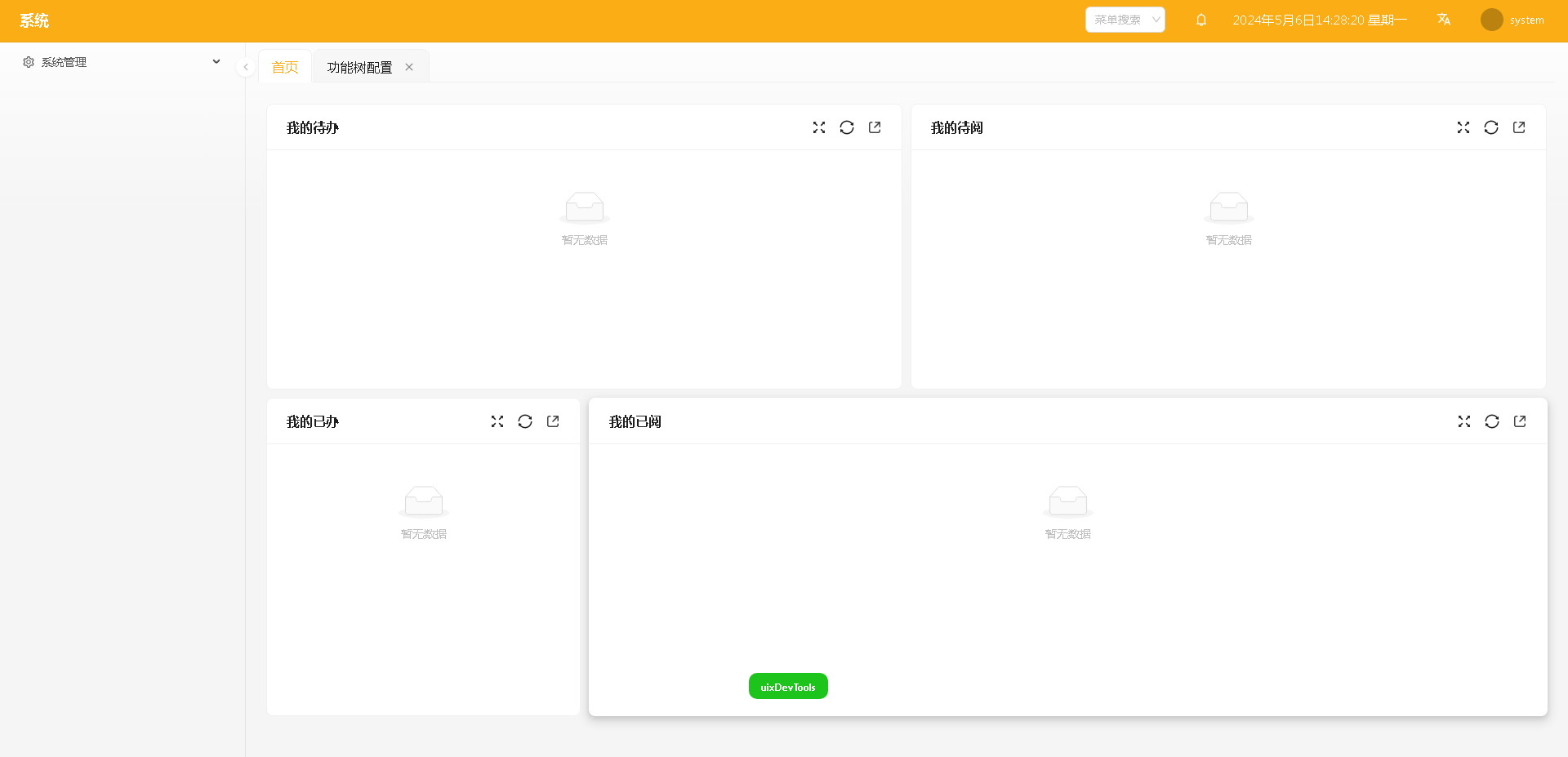Open 我的待办 in external view

point(875,127)
